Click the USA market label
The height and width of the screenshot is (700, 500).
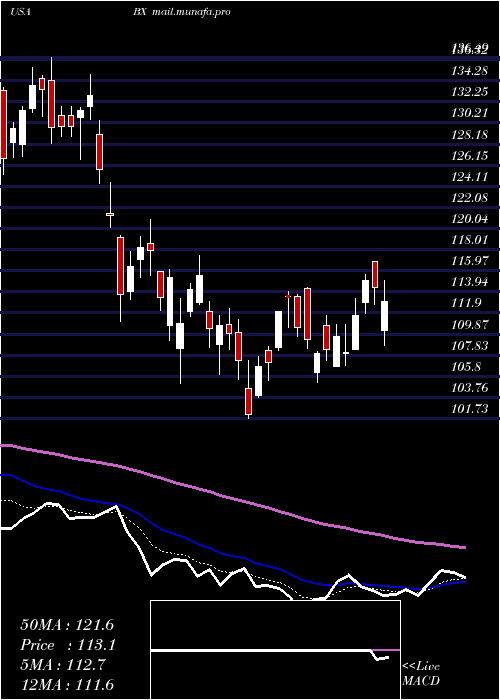(x=20, y=12)
